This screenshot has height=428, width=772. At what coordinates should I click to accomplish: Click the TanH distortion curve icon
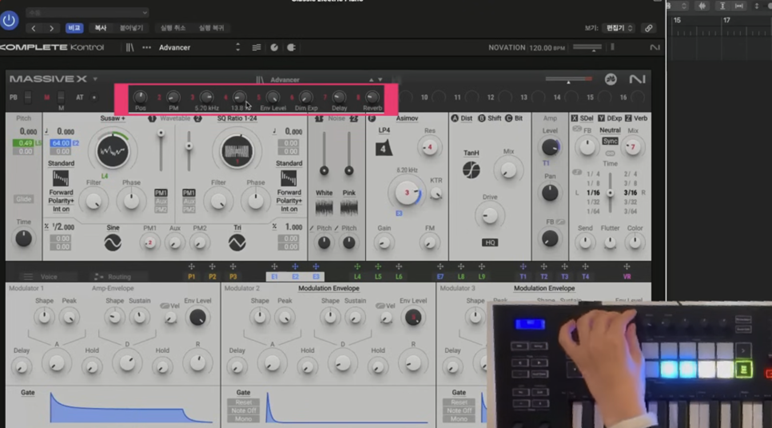(471, 170)
